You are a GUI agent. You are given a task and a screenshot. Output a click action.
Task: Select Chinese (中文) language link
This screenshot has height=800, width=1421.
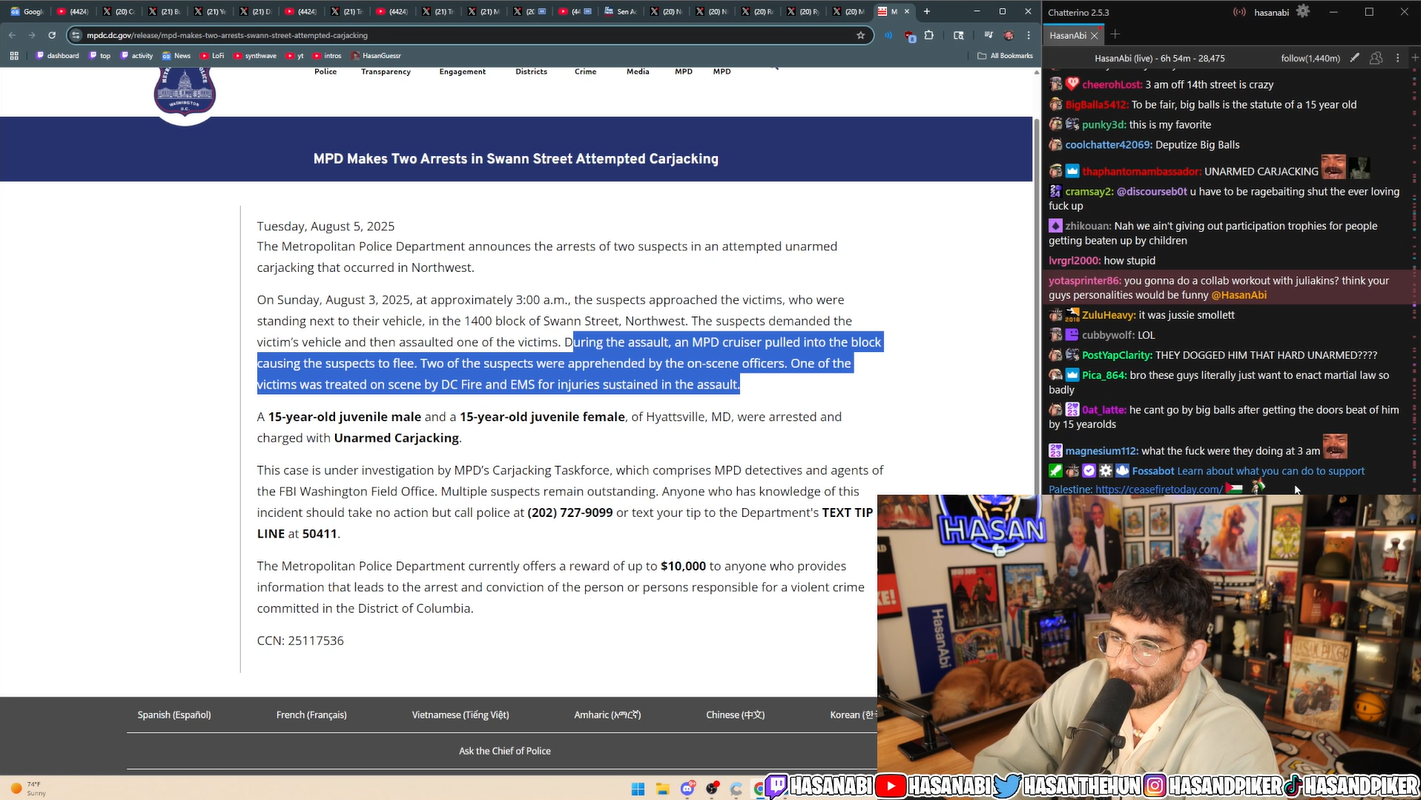pos(735,715)
